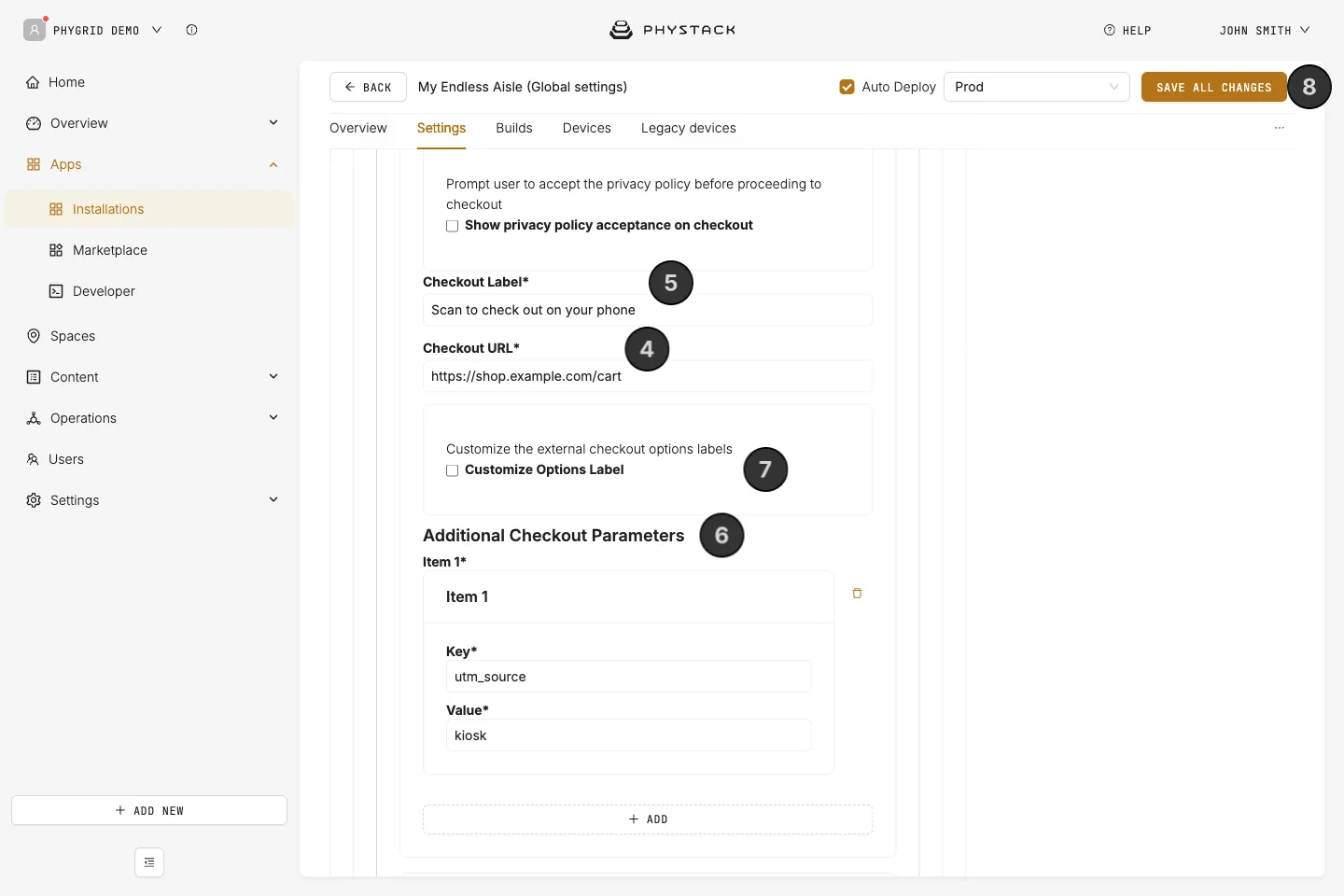Screen dimensions: 1344x896
Task: Open the Legacy devices tab
Action: point(689,128)
